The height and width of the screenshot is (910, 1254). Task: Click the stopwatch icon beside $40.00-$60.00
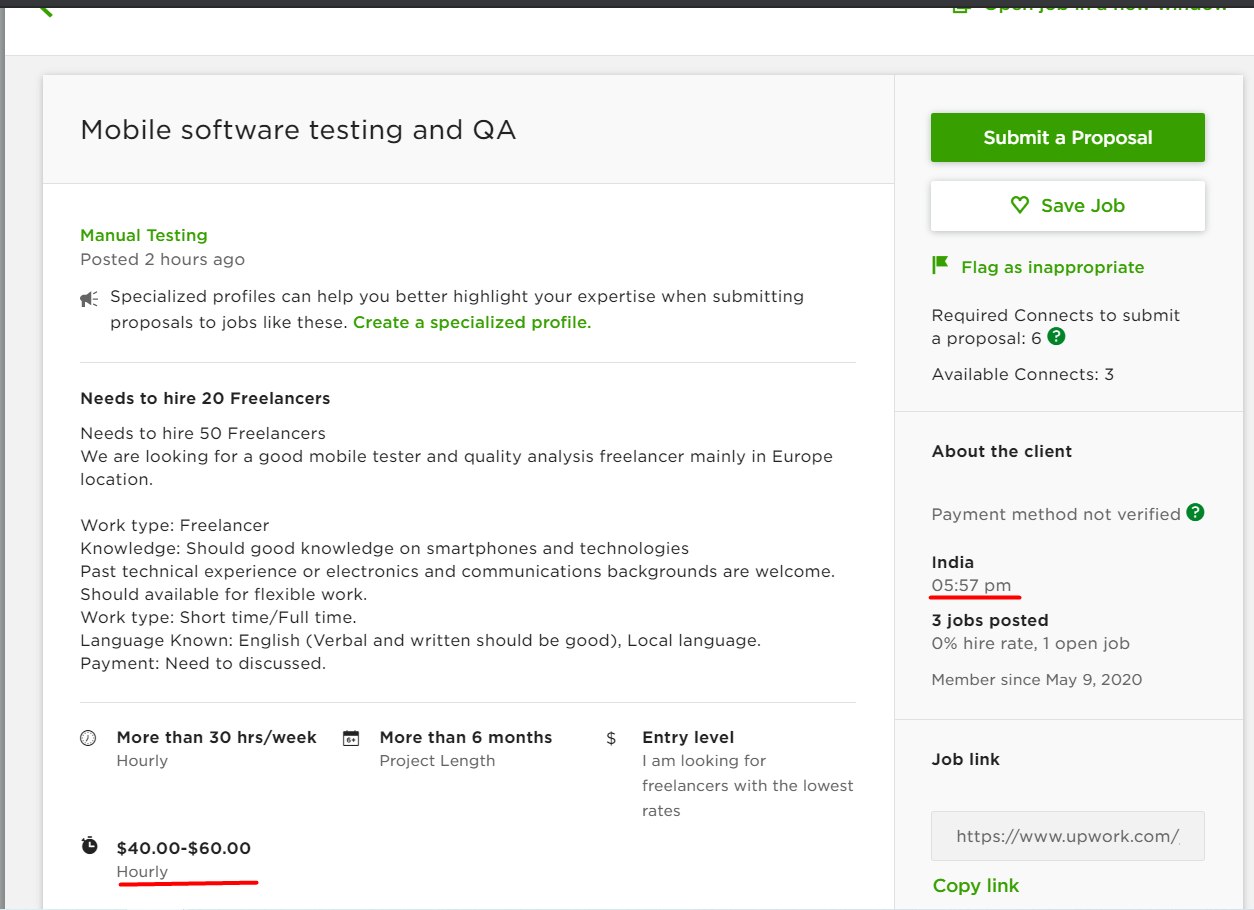tap(89, 846)
